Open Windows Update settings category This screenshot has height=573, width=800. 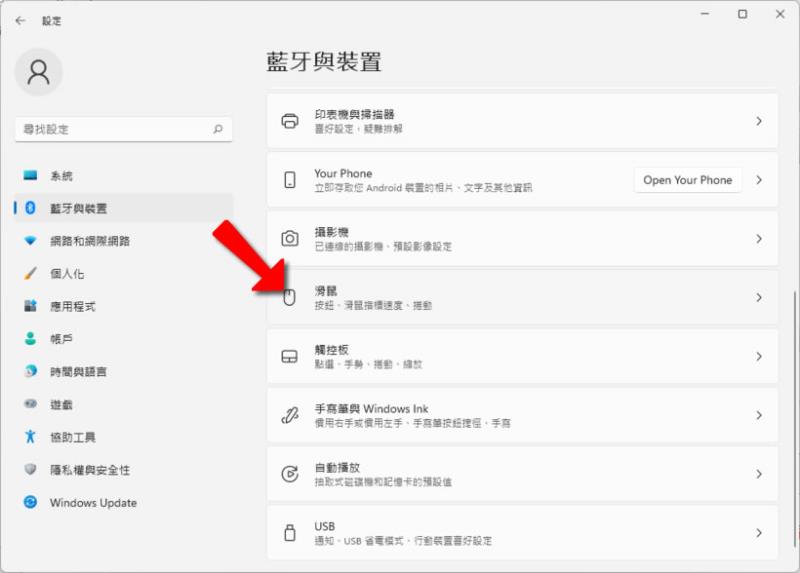point(123,502)
